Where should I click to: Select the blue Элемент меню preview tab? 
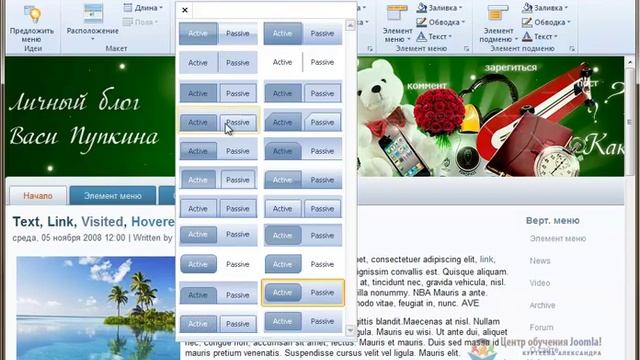[x=113, y=196]
